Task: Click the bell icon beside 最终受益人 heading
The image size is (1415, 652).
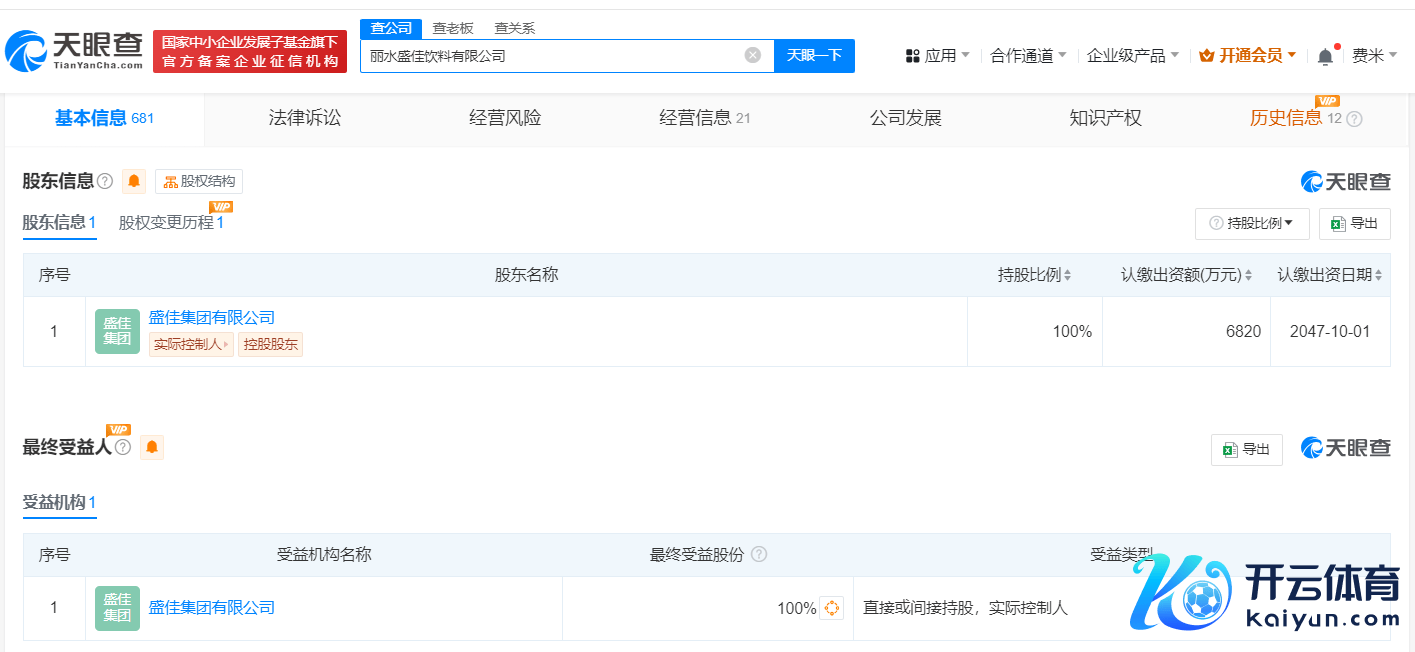Action: click(x=152, y=447)
